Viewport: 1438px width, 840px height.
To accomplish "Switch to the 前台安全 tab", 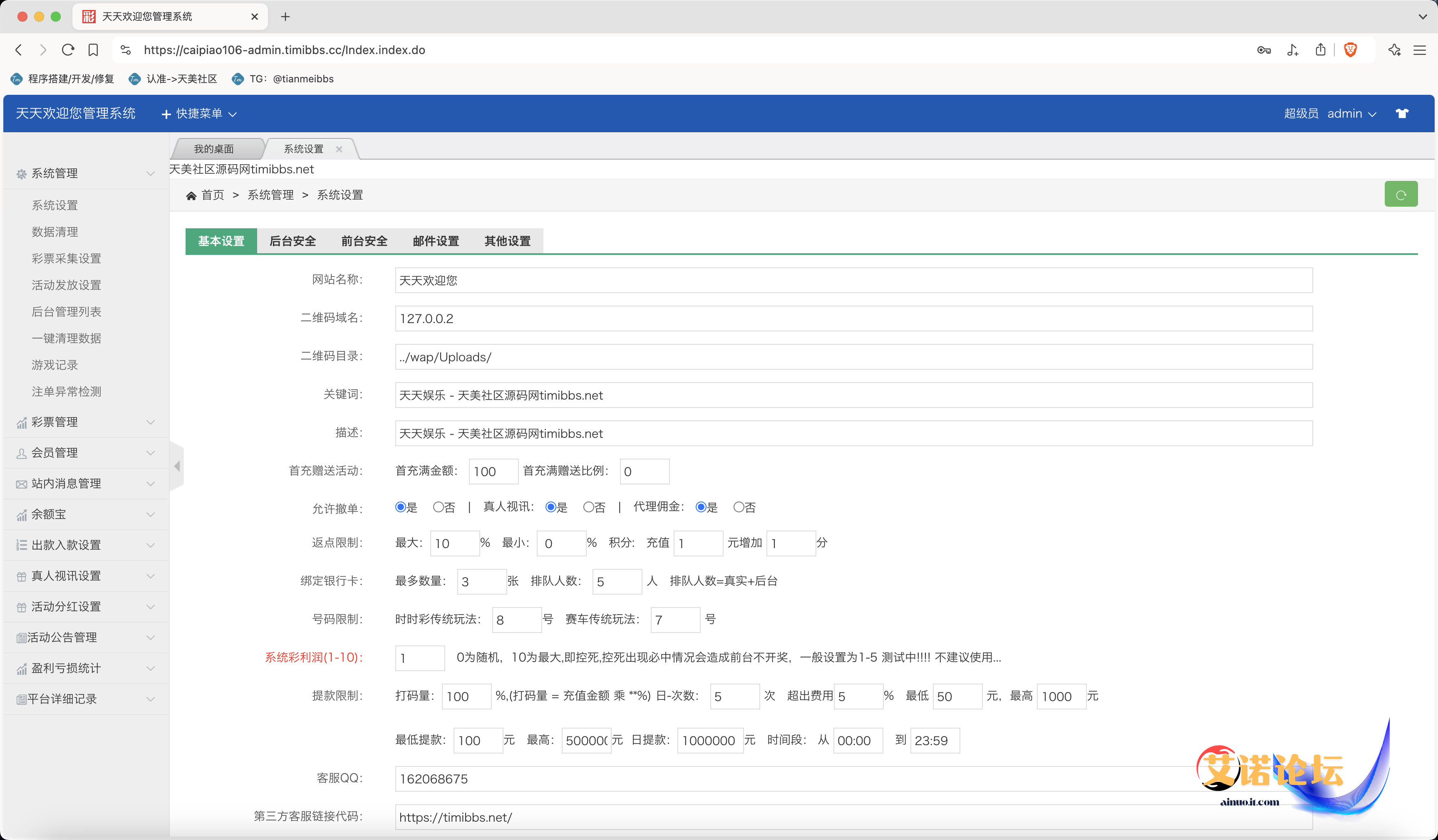I will [364, 241].
